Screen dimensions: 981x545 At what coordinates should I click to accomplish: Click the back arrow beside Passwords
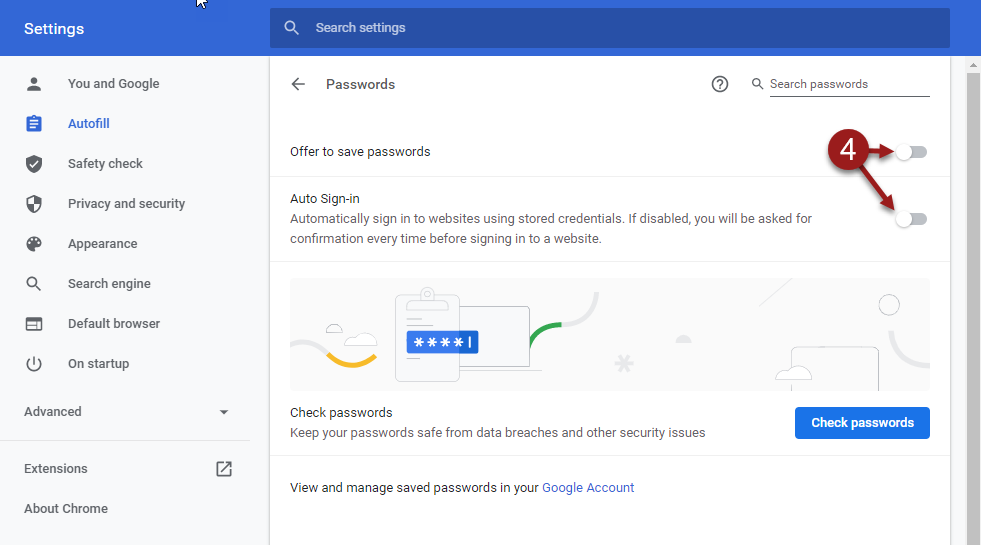coord(298,84)
